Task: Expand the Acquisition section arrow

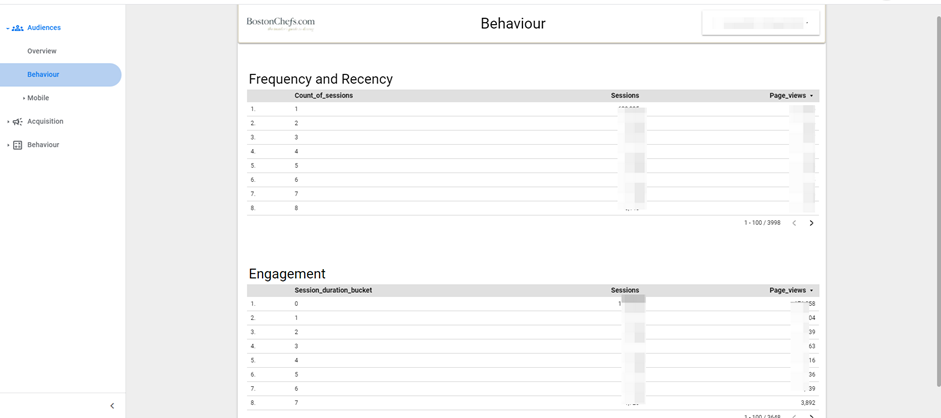Action: [x=8, y=122]
